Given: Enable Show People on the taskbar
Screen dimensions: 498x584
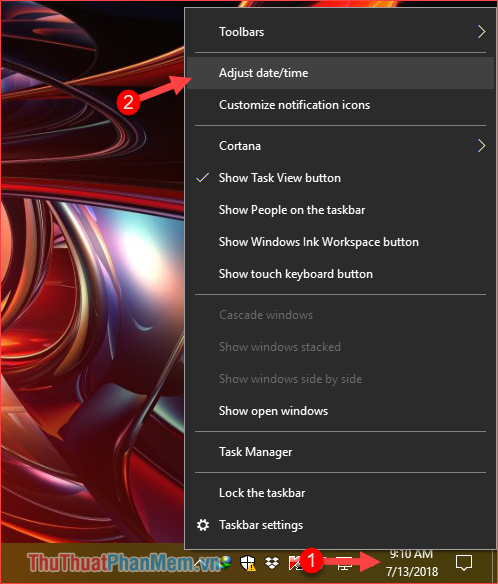Looking at the screenshot, I should (340, 210).
